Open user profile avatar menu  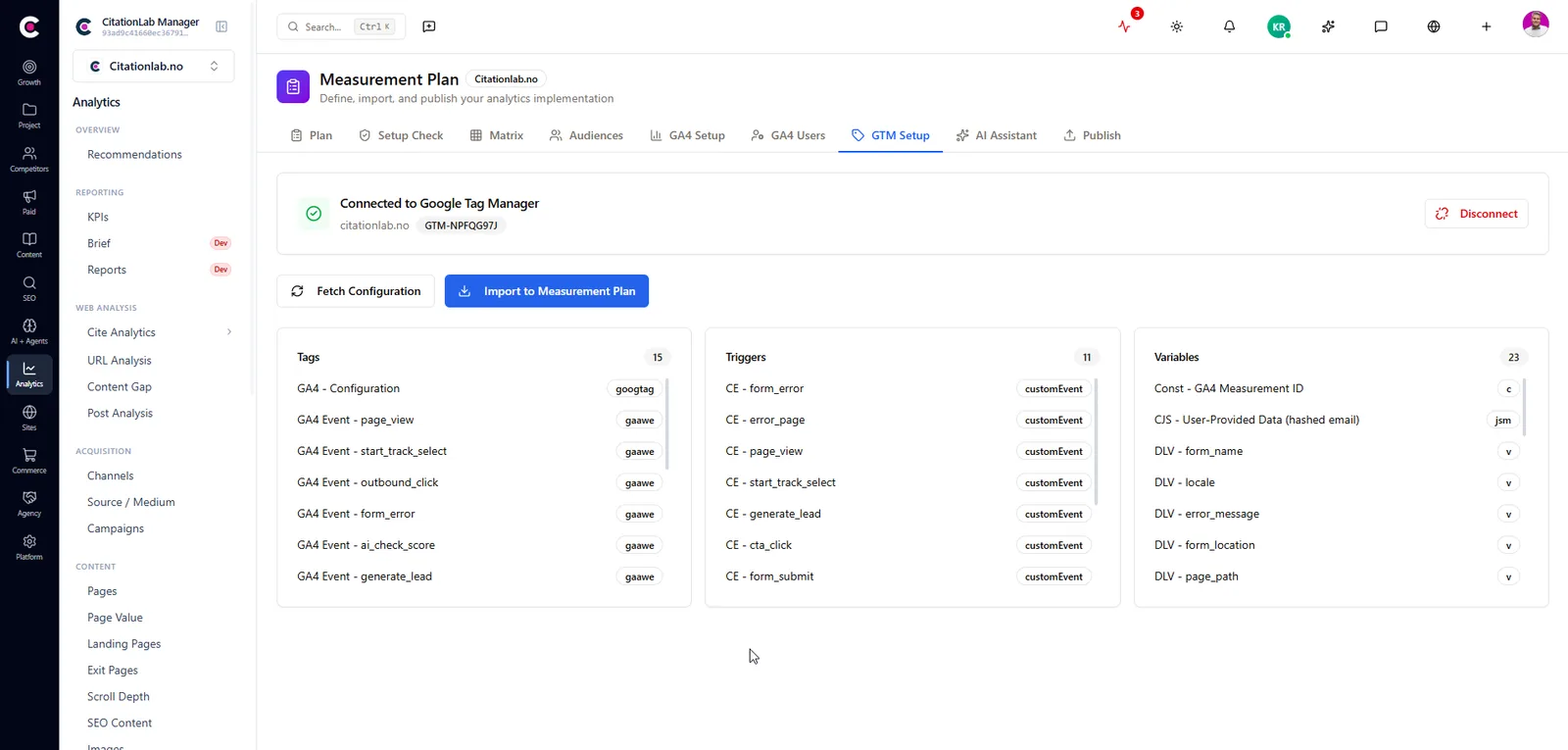click(x=1536, y=25)
